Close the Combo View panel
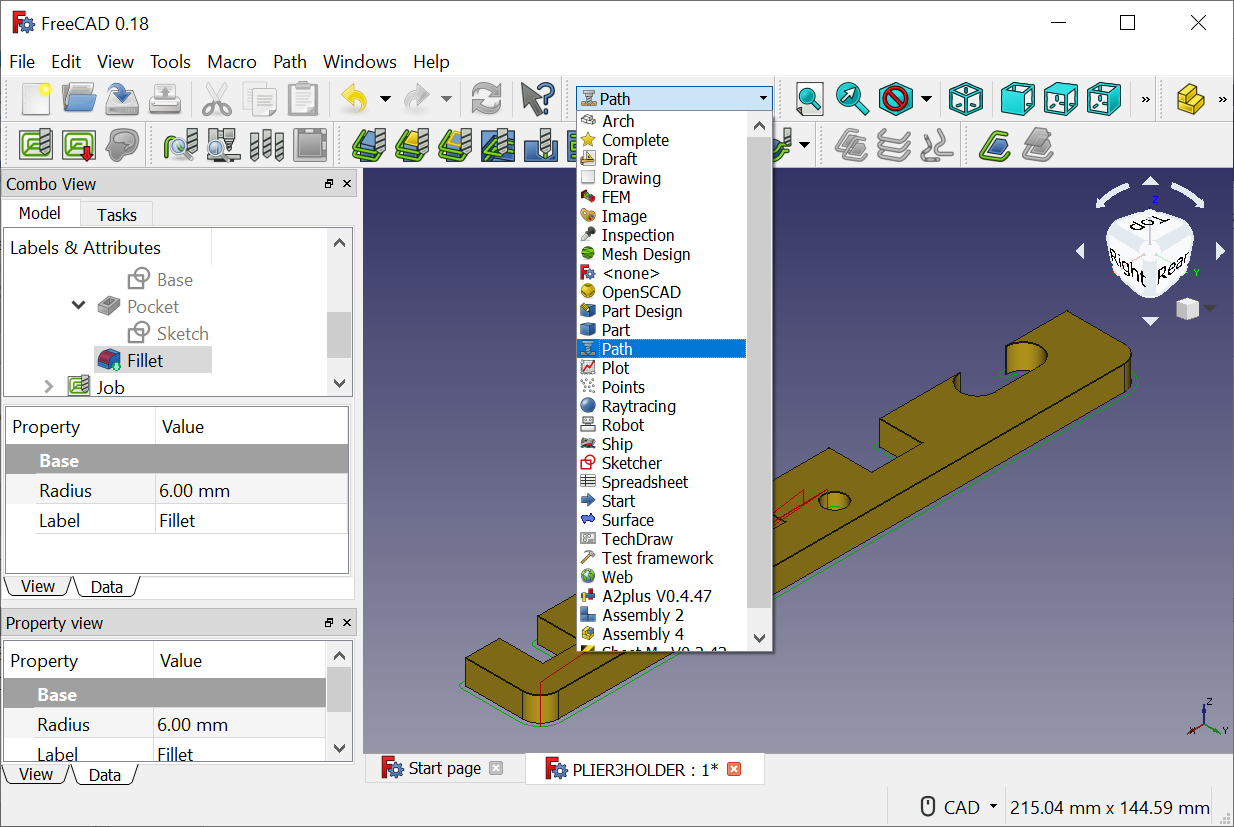 pyautogui.click(x=347, y=184)
